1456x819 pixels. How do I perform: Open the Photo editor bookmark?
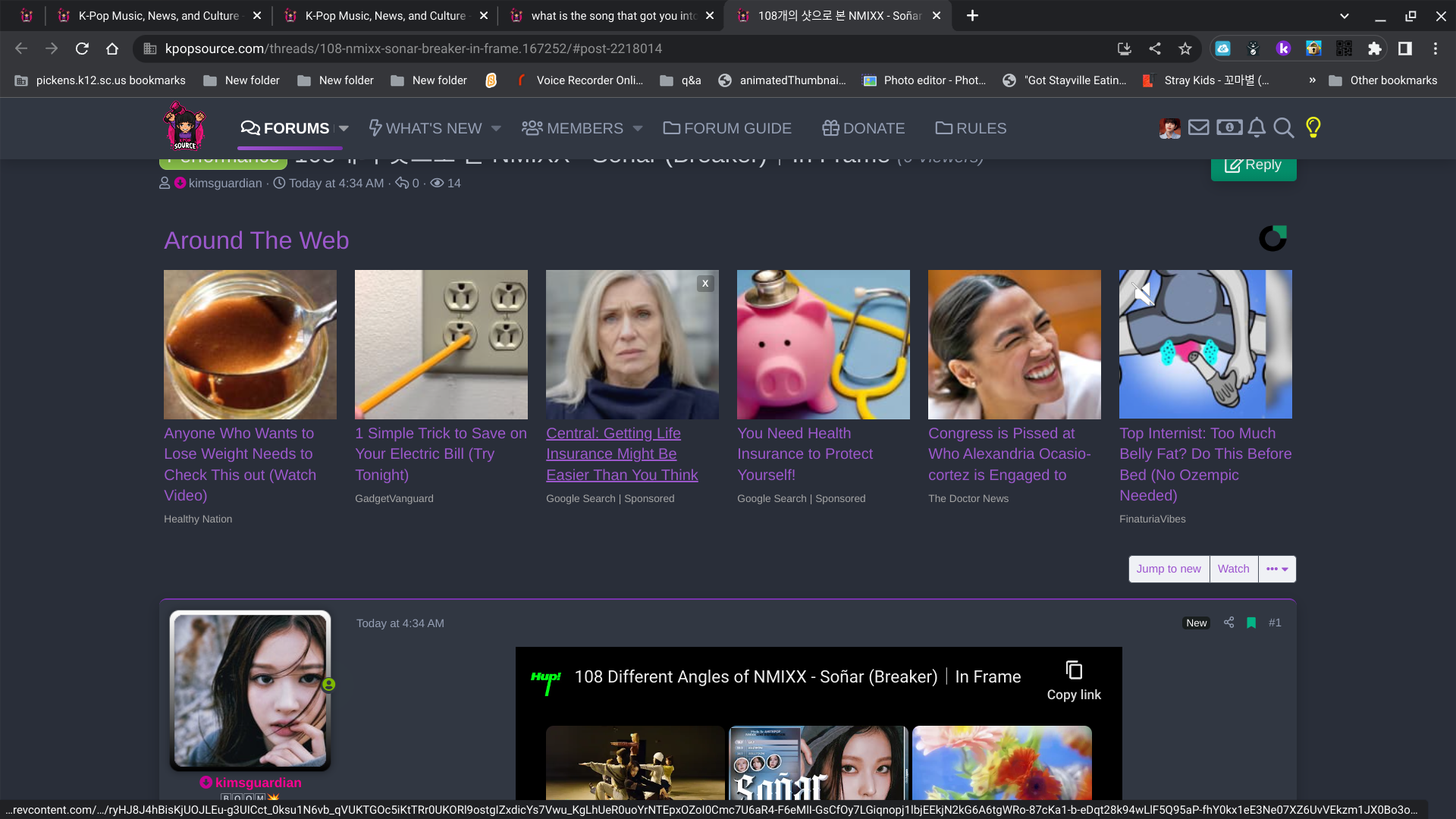[x=924, y=80]
